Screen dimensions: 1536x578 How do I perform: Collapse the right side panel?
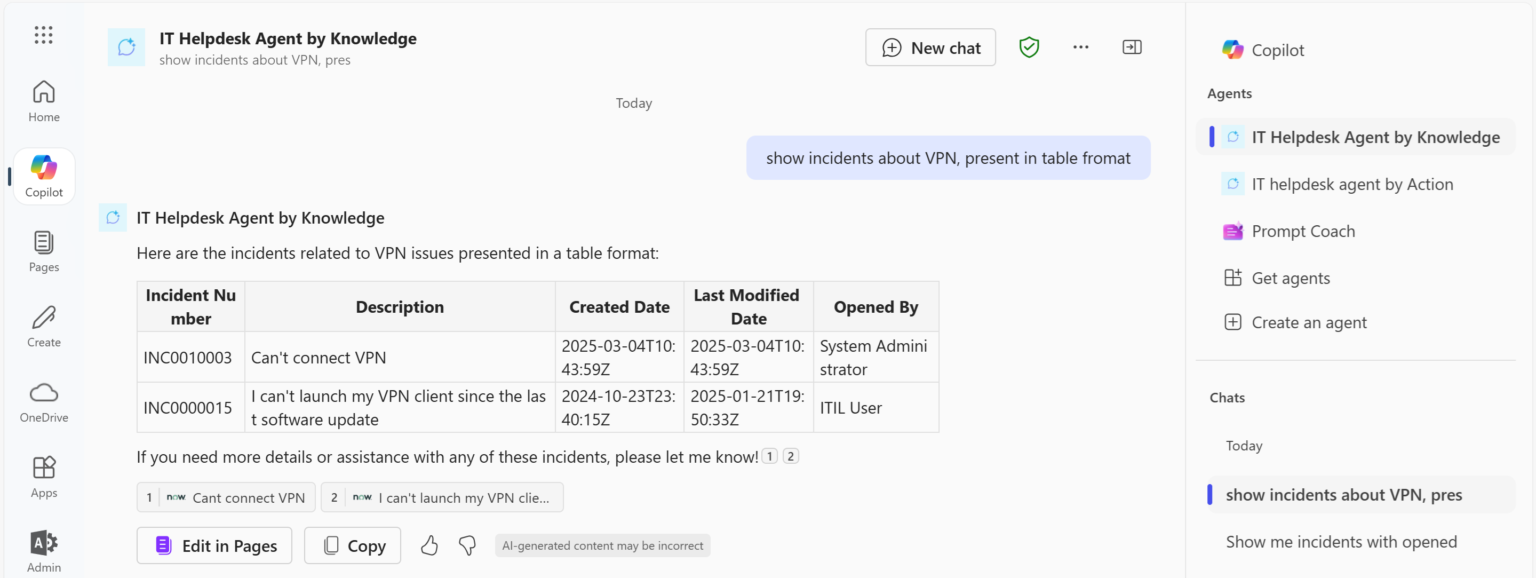tap(1132, 47)
